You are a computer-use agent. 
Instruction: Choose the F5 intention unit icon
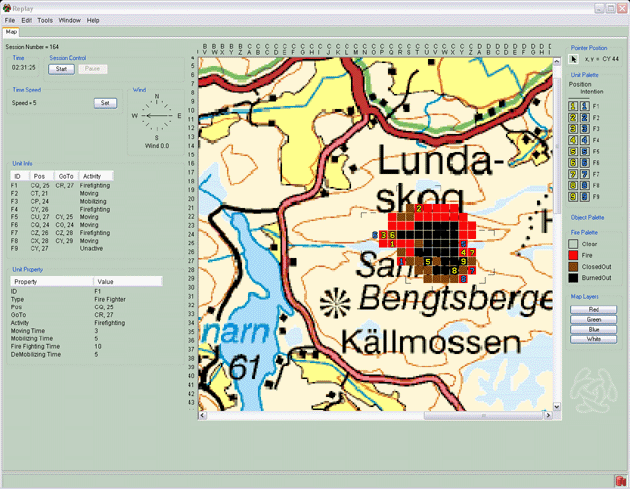584,151
